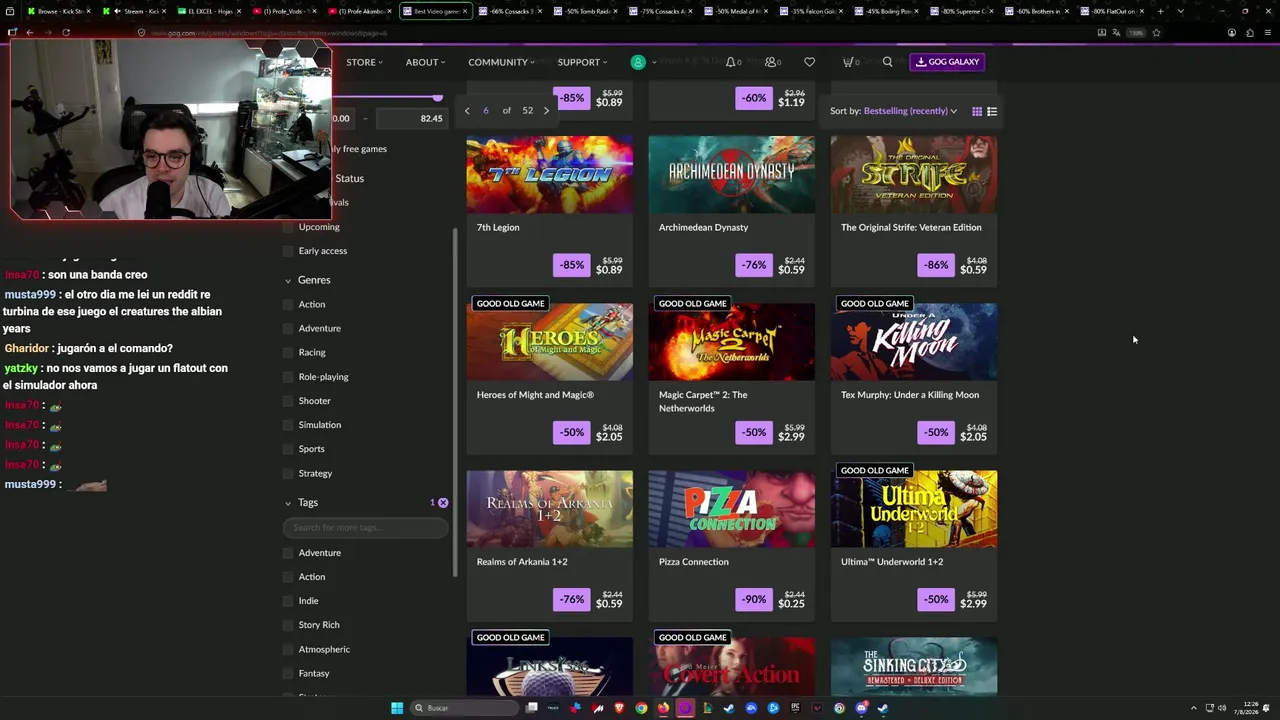Click Archimedean Dynasty -76% discount badge
This screenshot has width=1280, height=720.
[x=754, y=265]
